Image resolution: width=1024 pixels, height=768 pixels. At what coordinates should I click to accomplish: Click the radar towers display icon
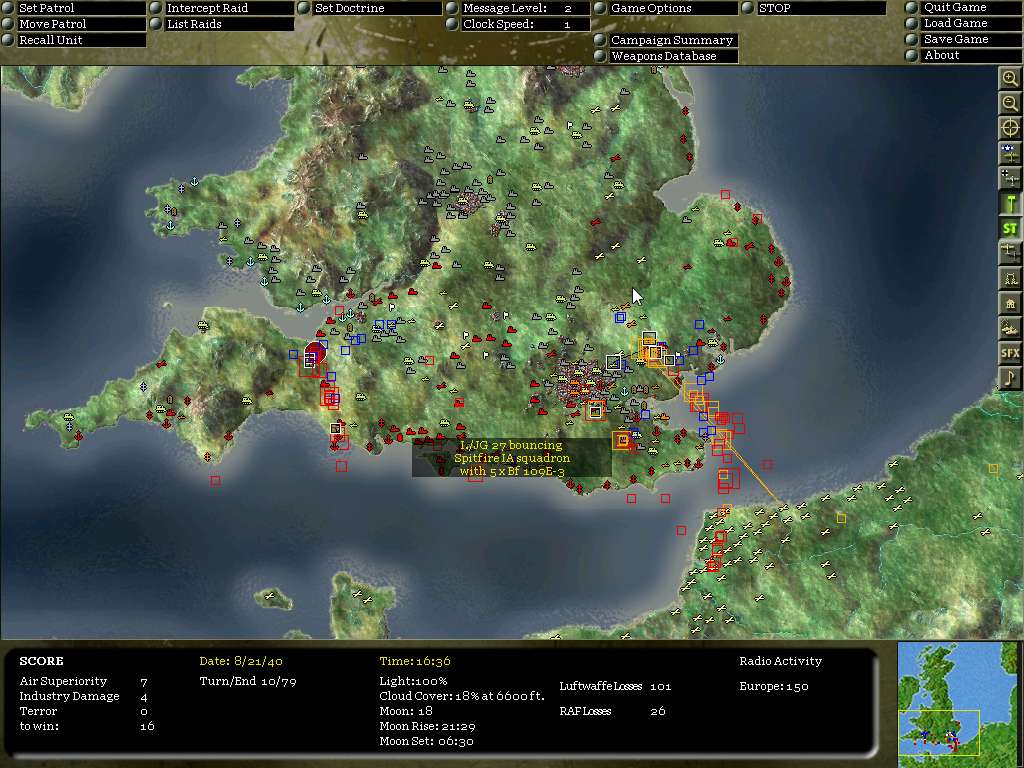(1010, 278)
